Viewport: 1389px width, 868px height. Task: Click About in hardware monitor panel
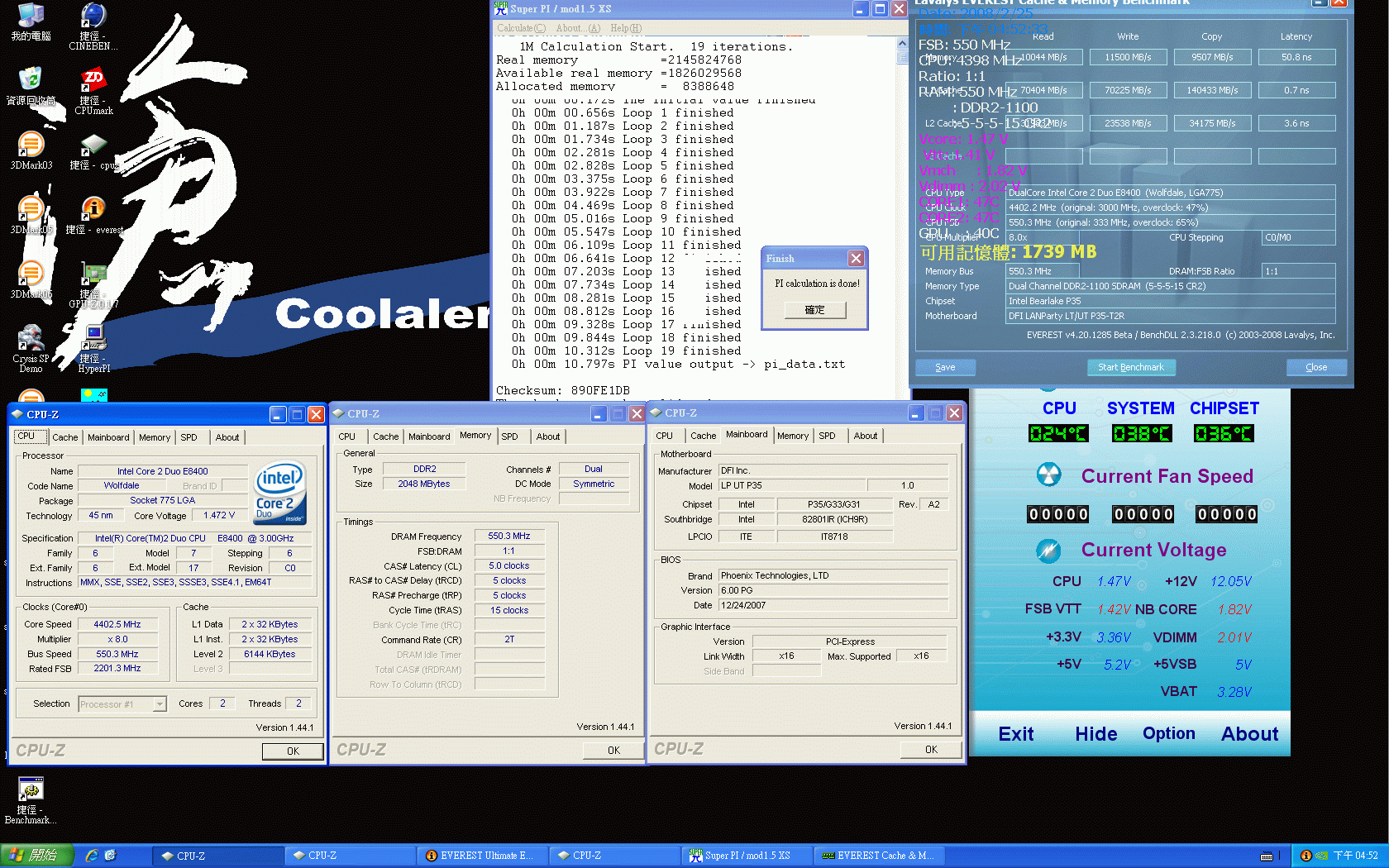(1250, 734)
